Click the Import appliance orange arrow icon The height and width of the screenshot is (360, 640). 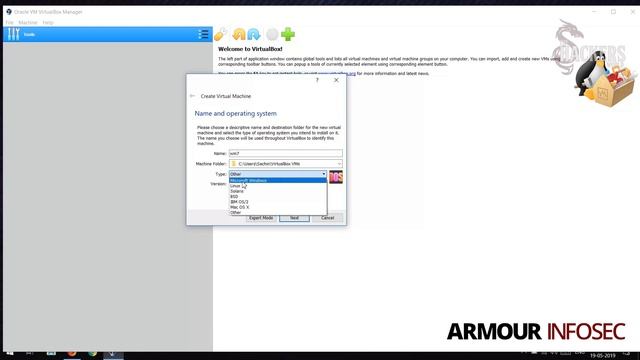tap(239, 34)
